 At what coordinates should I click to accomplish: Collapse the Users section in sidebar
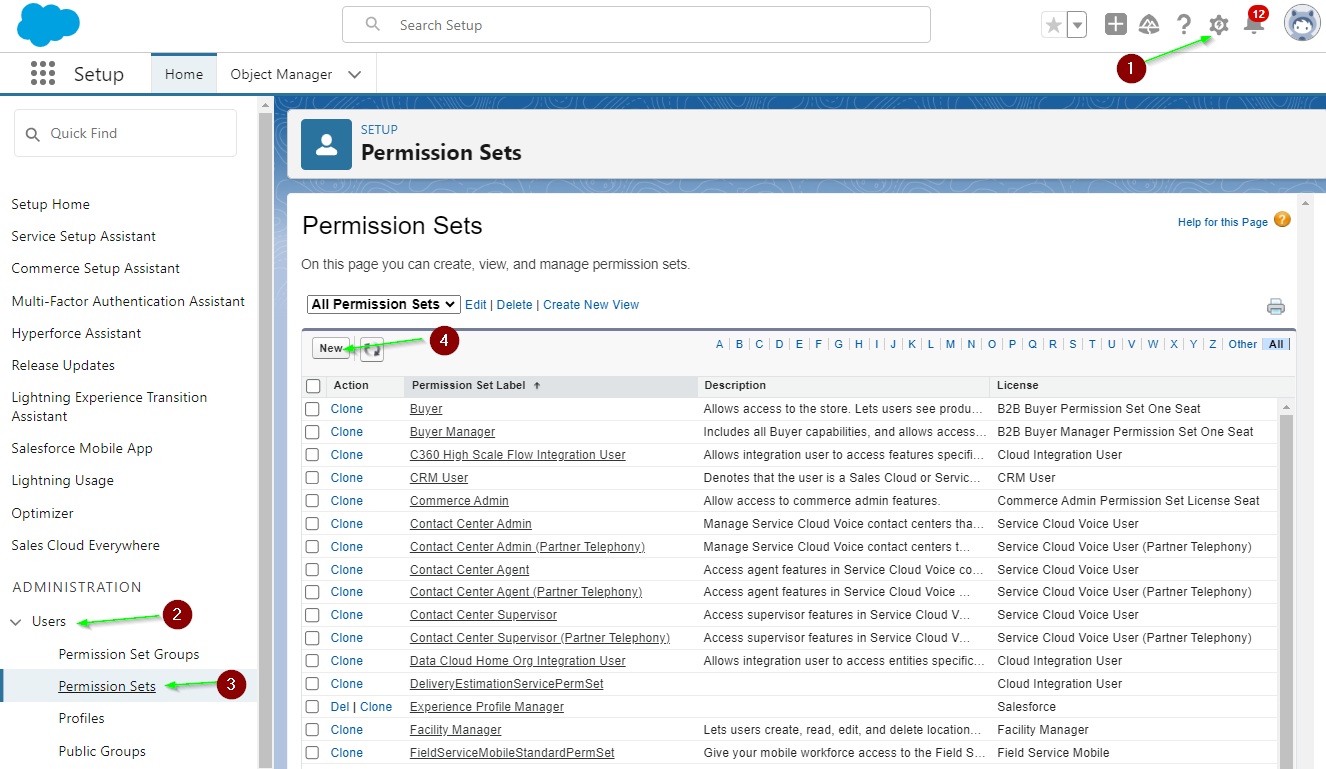click(x=16, y=622)
